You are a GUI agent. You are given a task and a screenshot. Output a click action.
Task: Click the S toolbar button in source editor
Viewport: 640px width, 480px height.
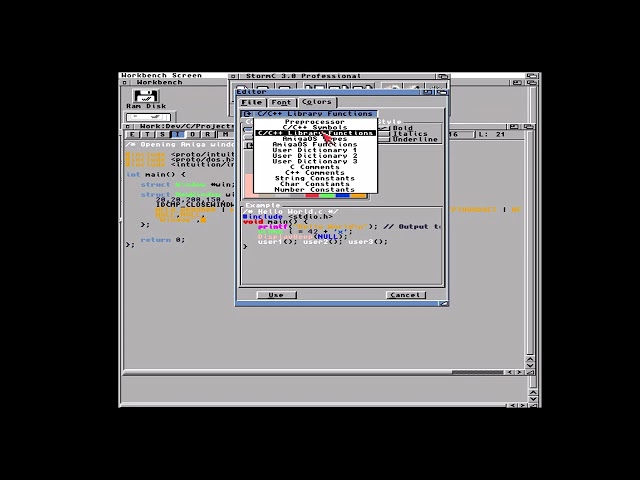click(x=162, y=134)
